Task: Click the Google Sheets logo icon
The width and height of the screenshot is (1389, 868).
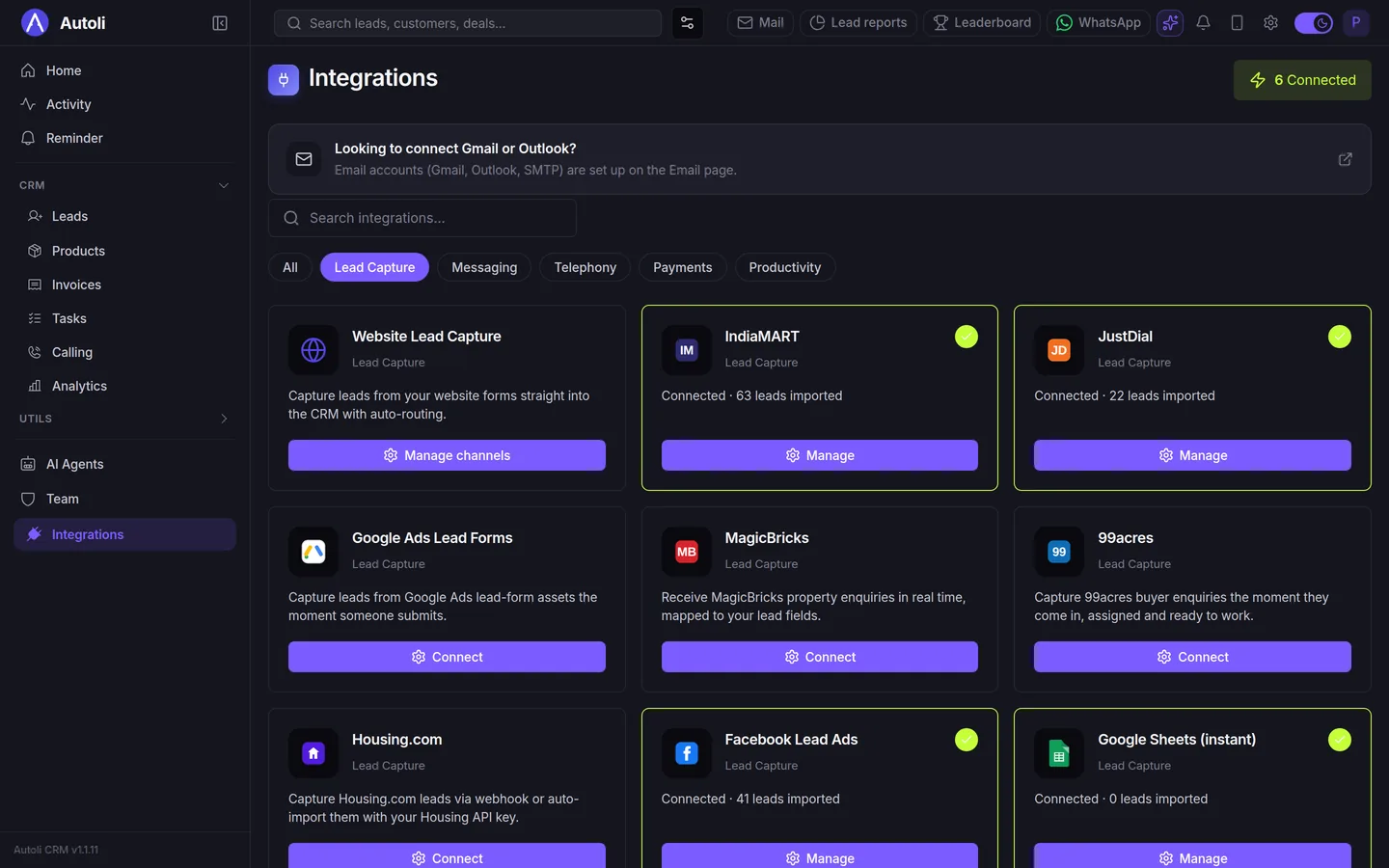Action: tap(1059, 753)
